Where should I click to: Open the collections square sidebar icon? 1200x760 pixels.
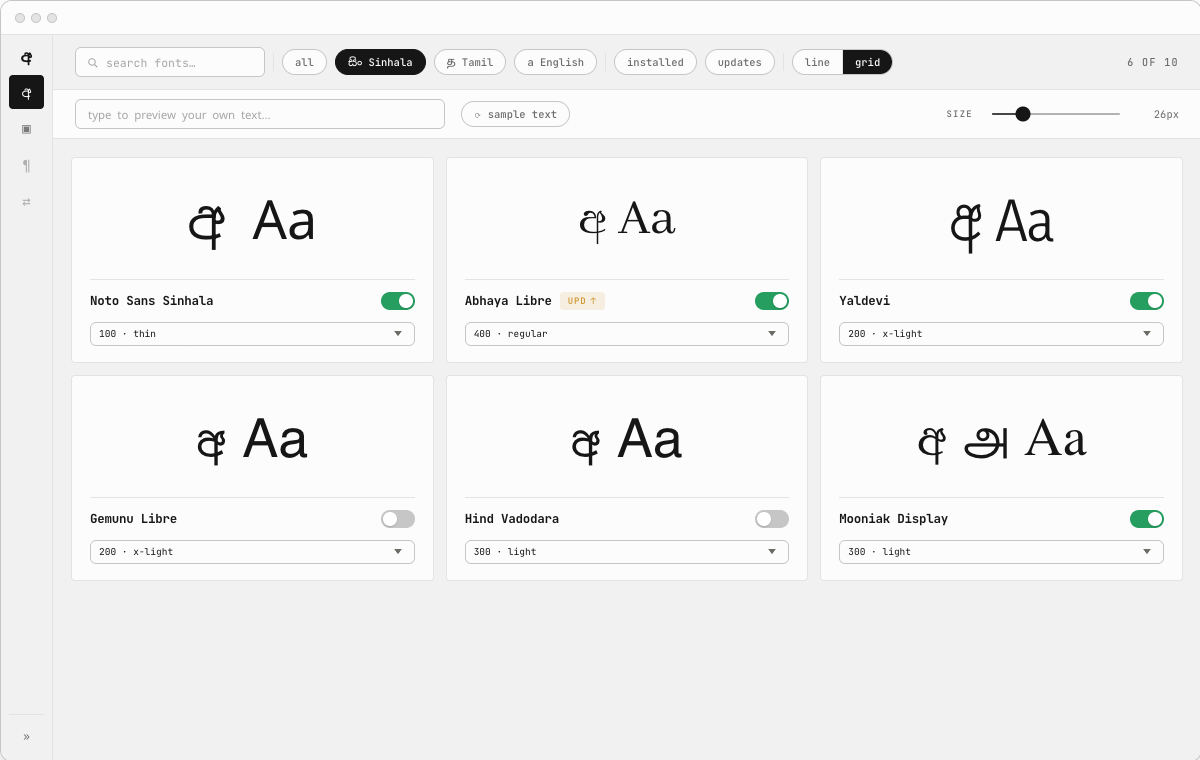pyautogui.click(x=26, y=128)
